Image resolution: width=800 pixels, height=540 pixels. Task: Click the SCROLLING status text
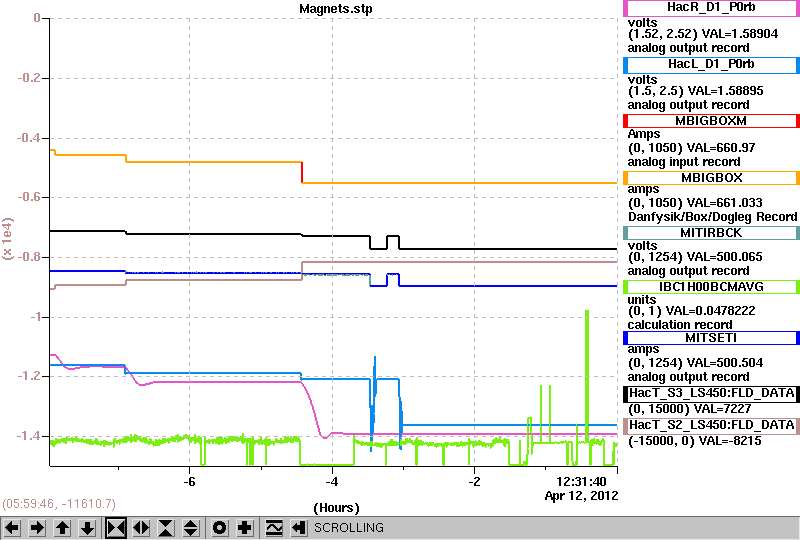point(348,528)
